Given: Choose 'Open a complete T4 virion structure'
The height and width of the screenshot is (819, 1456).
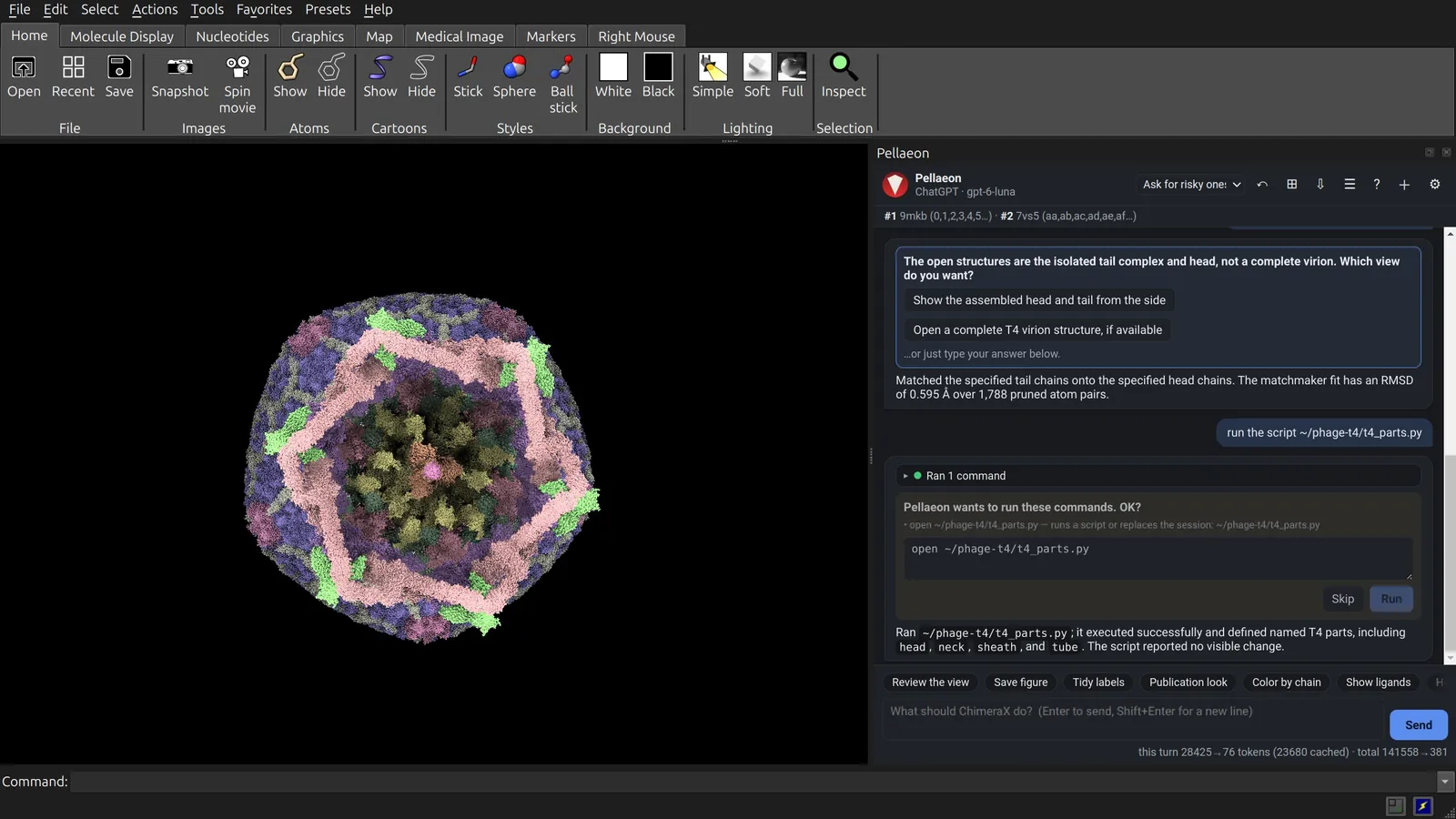Looking at the screenshot, I should (x=1037, y=330).
